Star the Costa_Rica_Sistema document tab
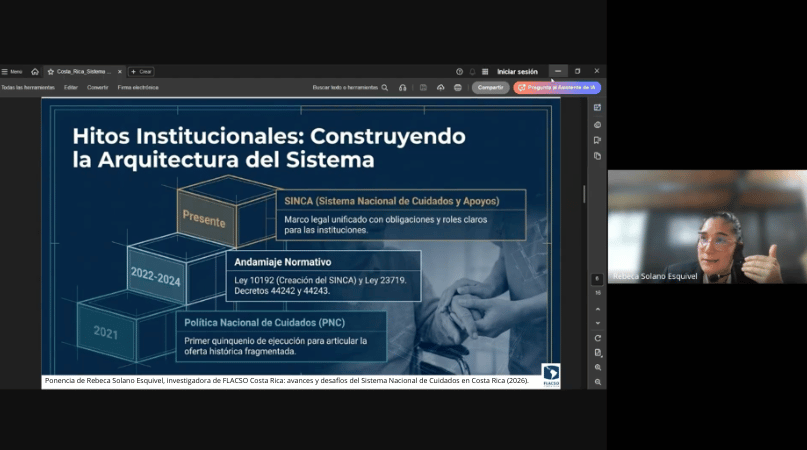 (50, 72)
